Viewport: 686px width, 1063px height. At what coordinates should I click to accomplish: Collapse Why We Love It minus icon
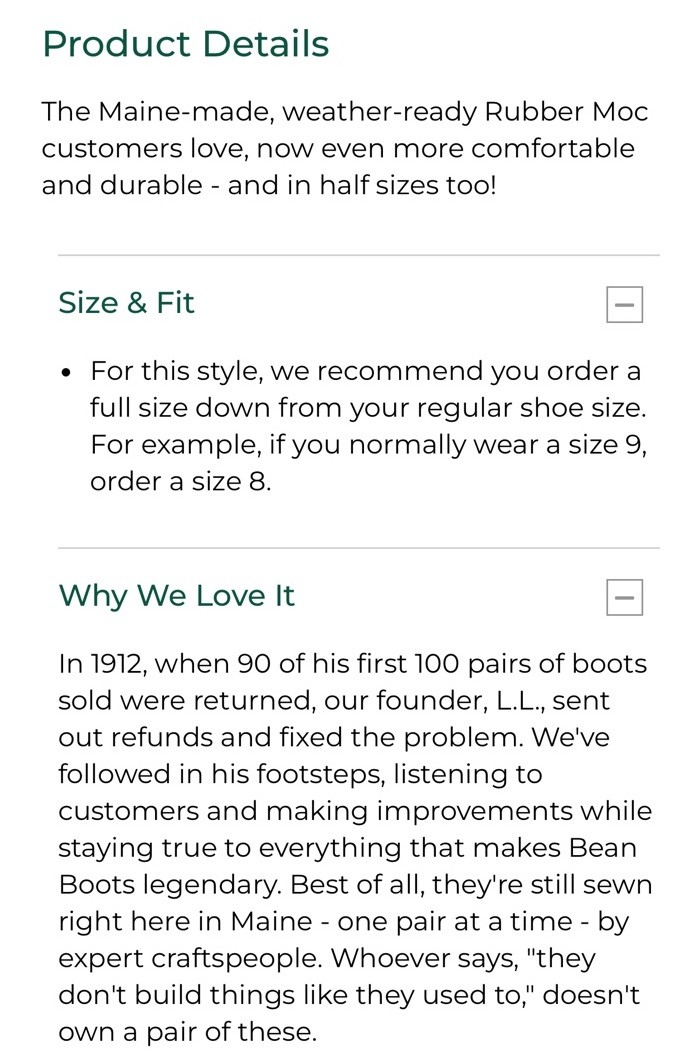click(624, 598)
